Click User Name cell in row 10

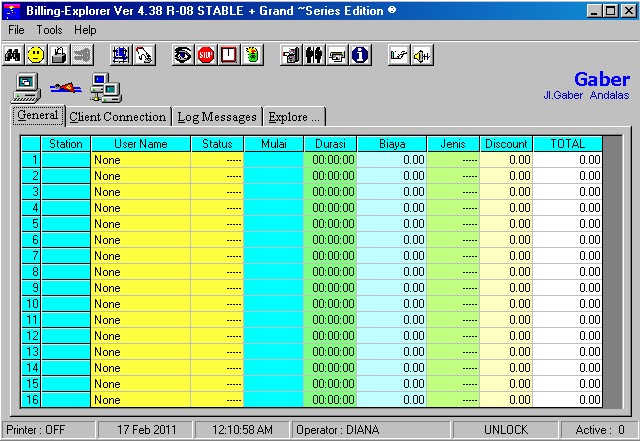tap(141, 304)
